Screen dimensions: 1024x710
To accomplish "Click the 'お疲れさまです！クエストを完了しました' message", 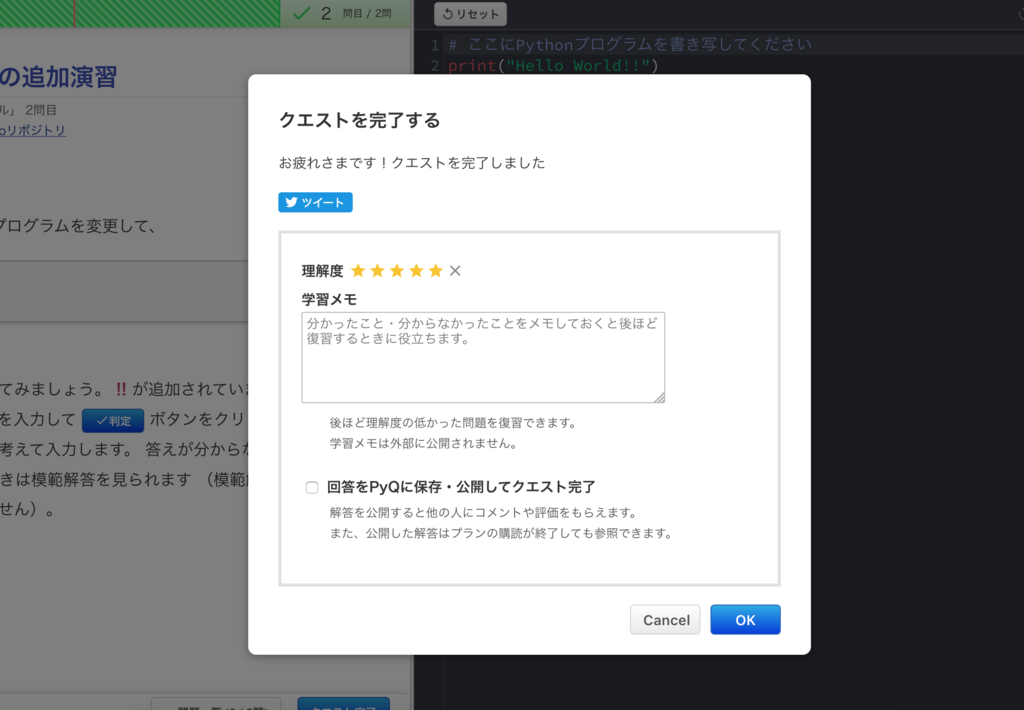I will coord(412,163).
